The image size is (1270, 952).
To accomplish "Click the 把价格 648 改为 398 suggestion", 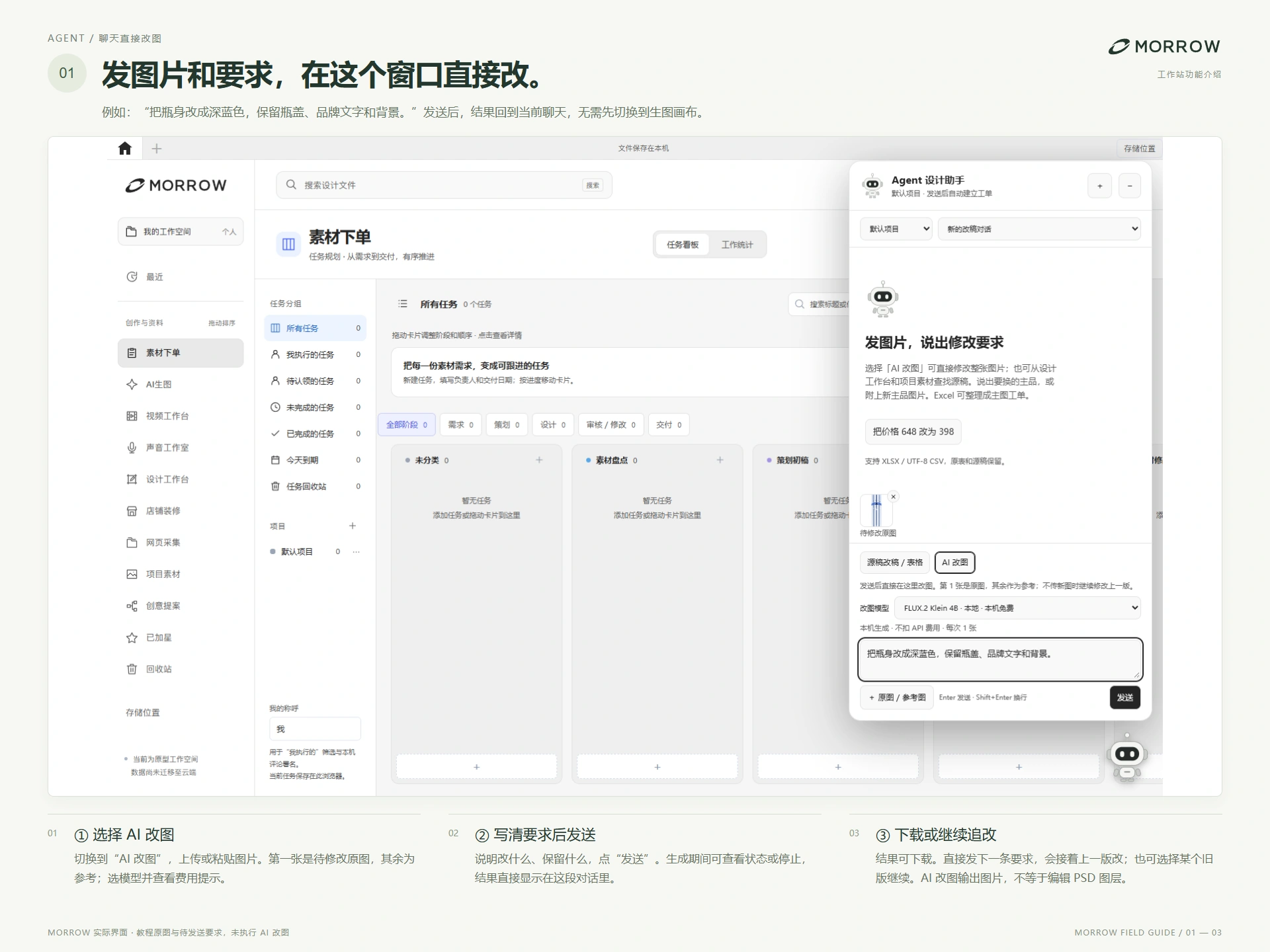I will click(913, 432).
